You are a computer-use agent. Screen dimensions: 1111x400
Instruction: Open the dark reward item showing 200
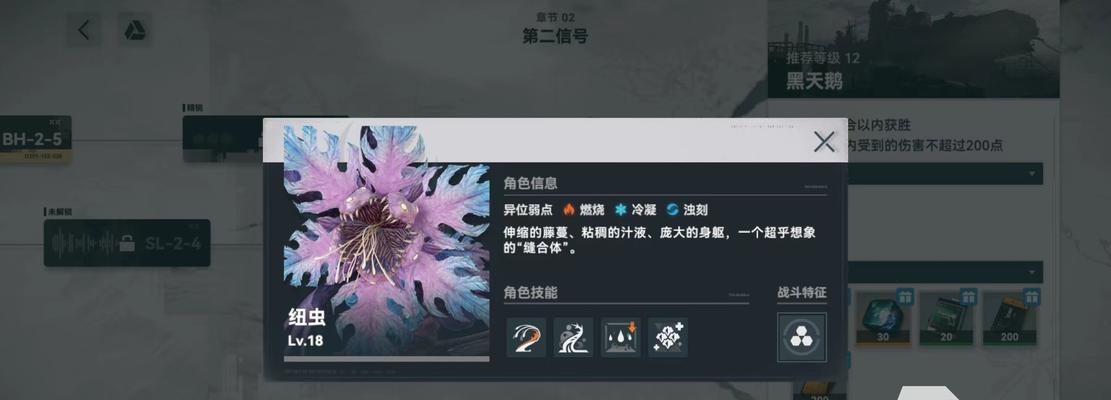1010,318
